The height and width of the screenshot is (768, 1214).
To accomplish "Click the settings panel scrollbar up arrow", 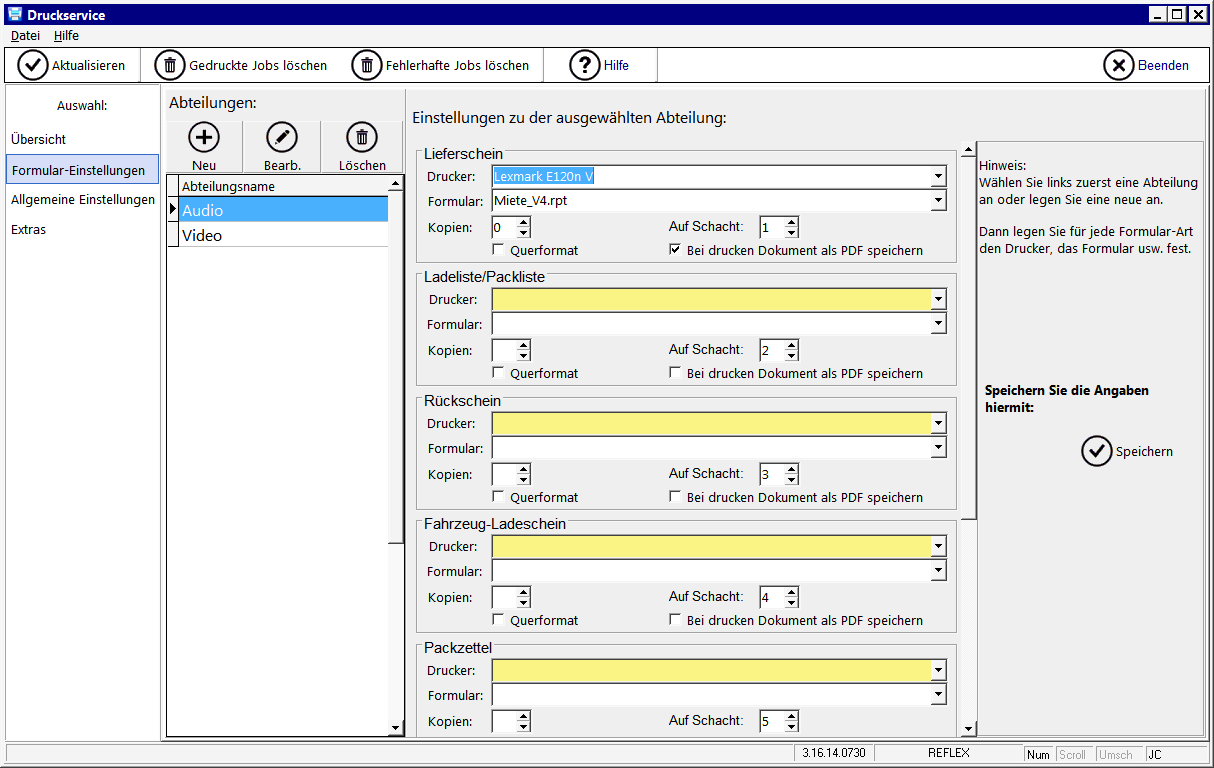I will [x=968, y=152].
